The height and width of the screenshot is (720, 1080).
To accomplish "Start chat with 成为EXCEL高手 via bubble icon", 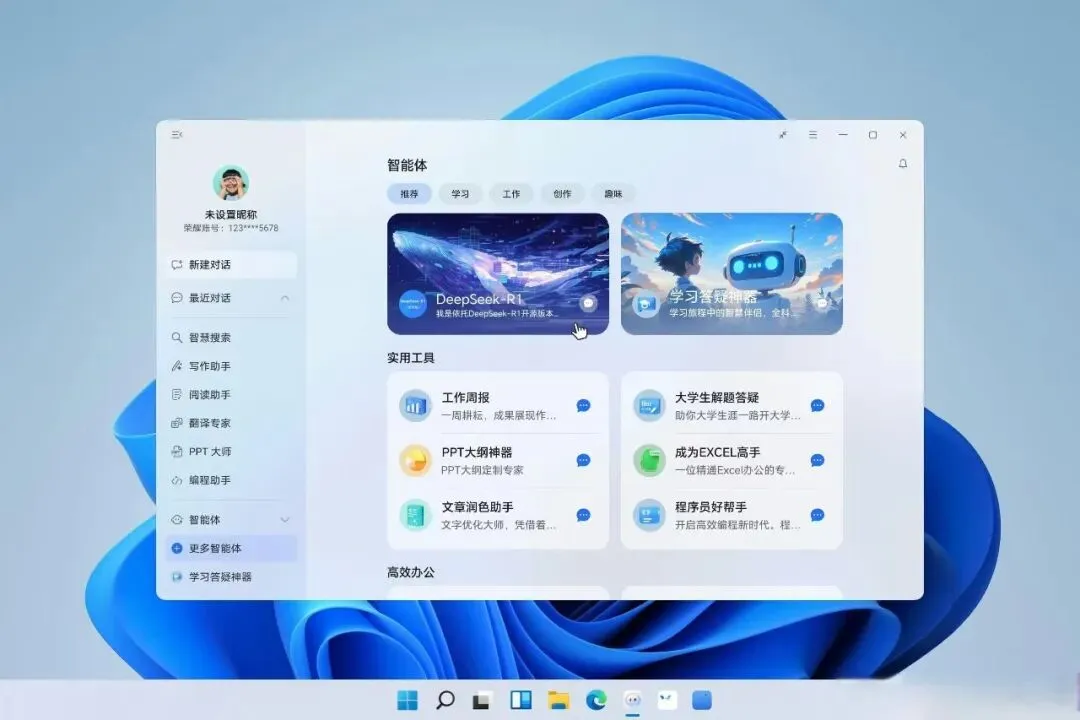I will click(x=818, y=460).
